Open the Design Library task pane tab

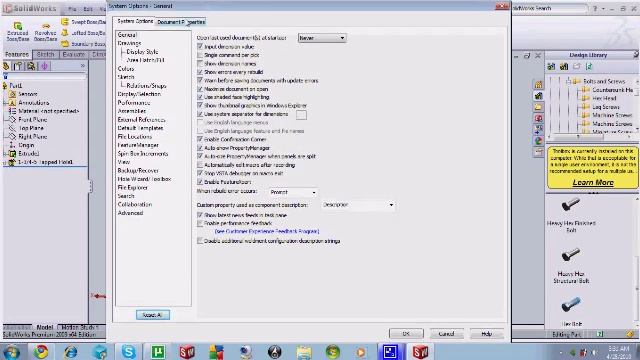click(x=538, y=96)
